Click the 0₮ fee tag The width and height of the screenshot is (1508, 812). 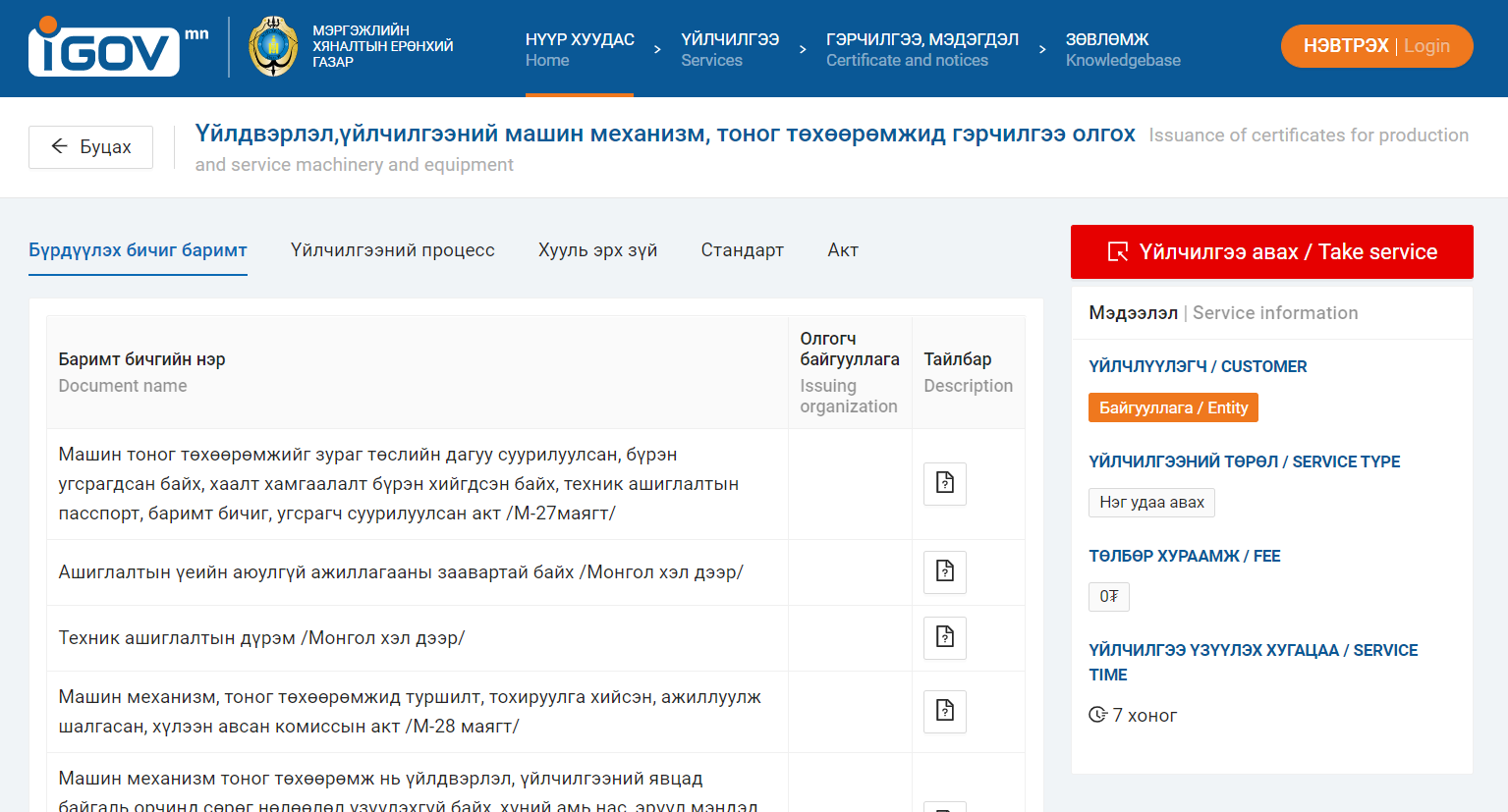[1108, 597]
